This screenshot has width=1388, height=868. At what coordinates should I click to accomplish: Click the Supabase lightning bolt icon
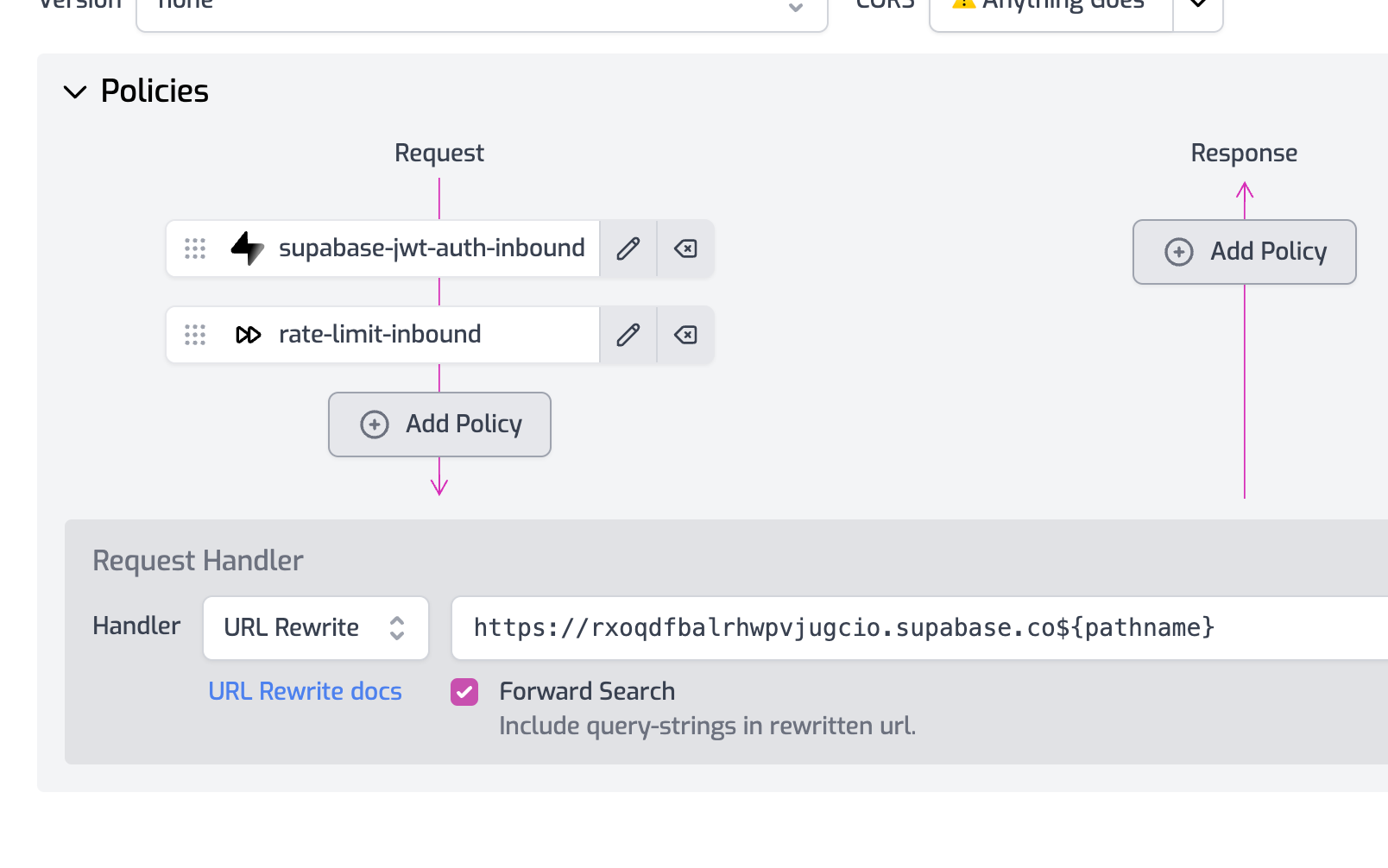[x=248, y=248]
